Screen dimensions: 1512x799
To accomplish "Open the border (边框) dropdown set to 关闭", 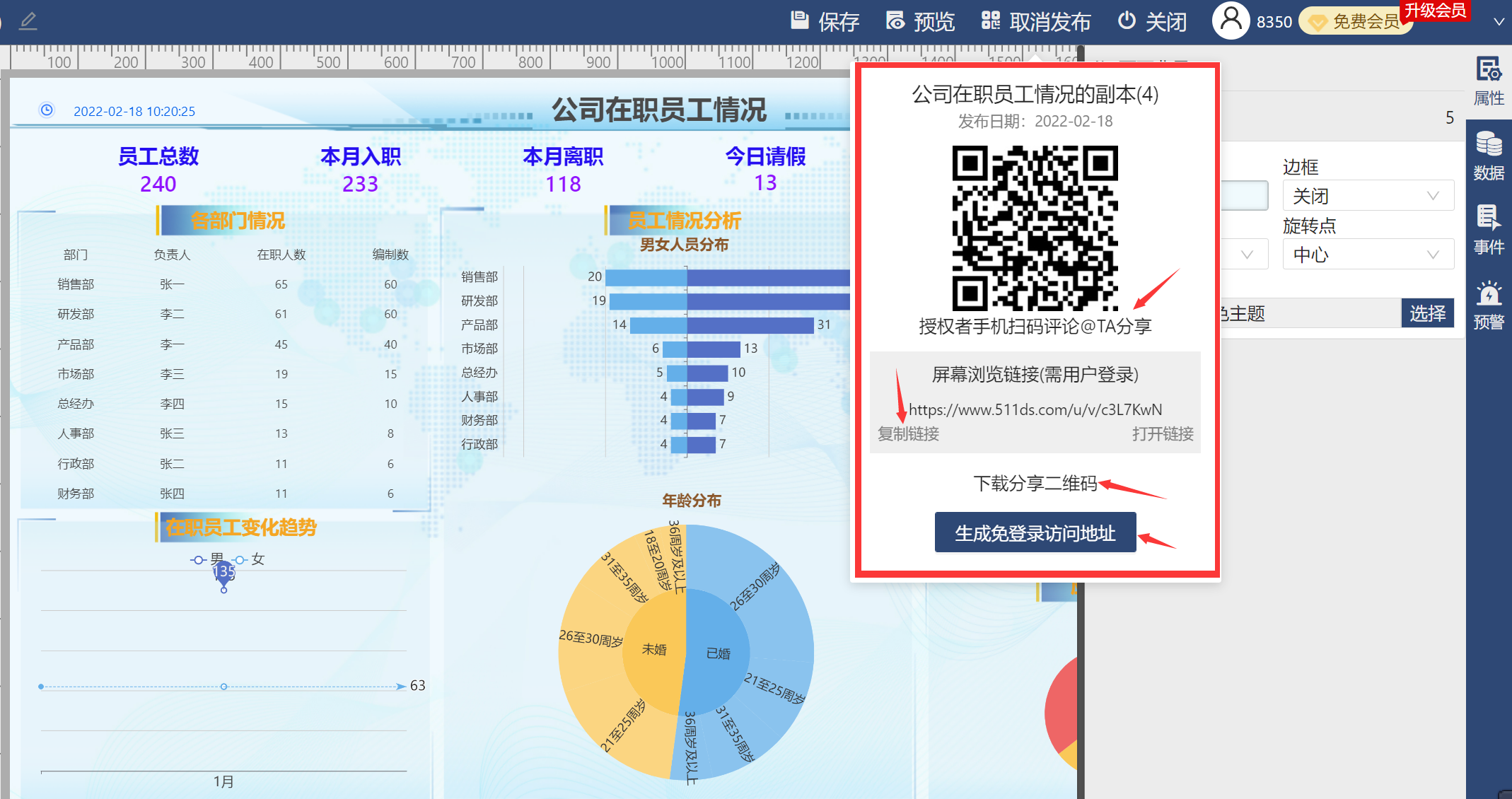I will [1368, 196].
